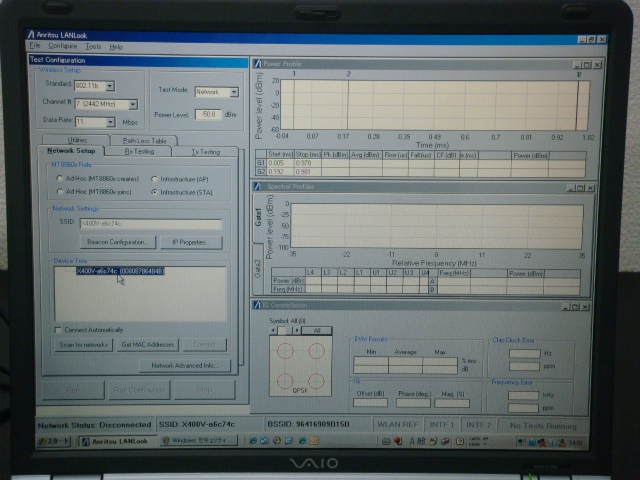Click the QPSK constellation diagram
640x480 pixels.
[x=300, y=366]
